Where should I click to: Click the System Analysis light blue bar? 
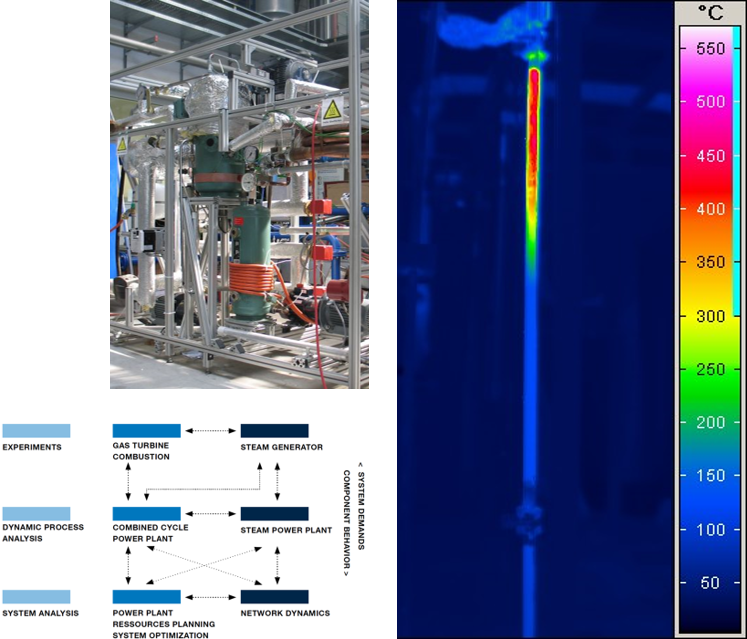tap(36, 597)
